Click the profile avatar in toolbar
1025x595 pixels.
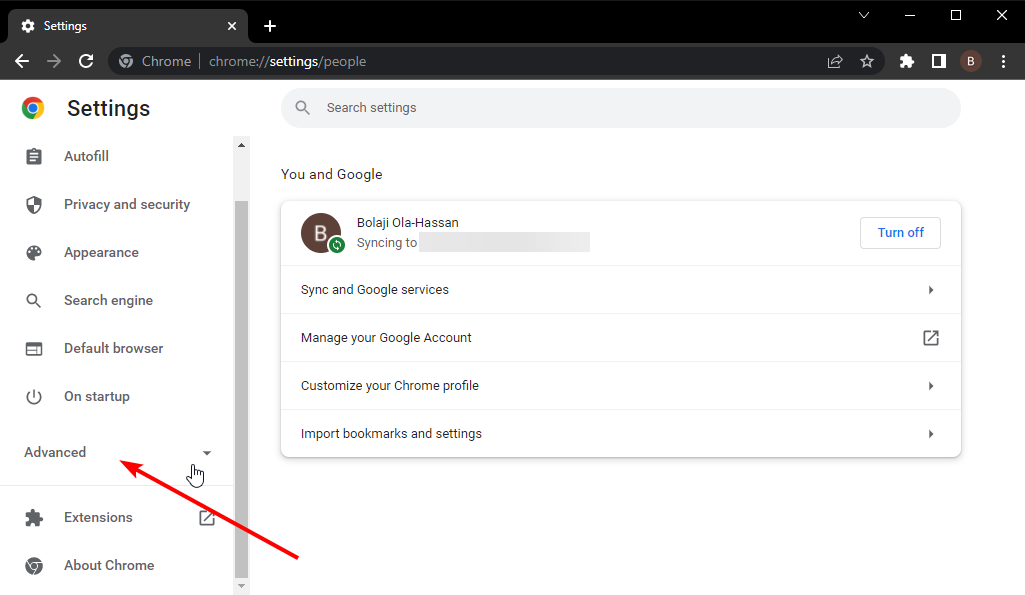[970, 61]
